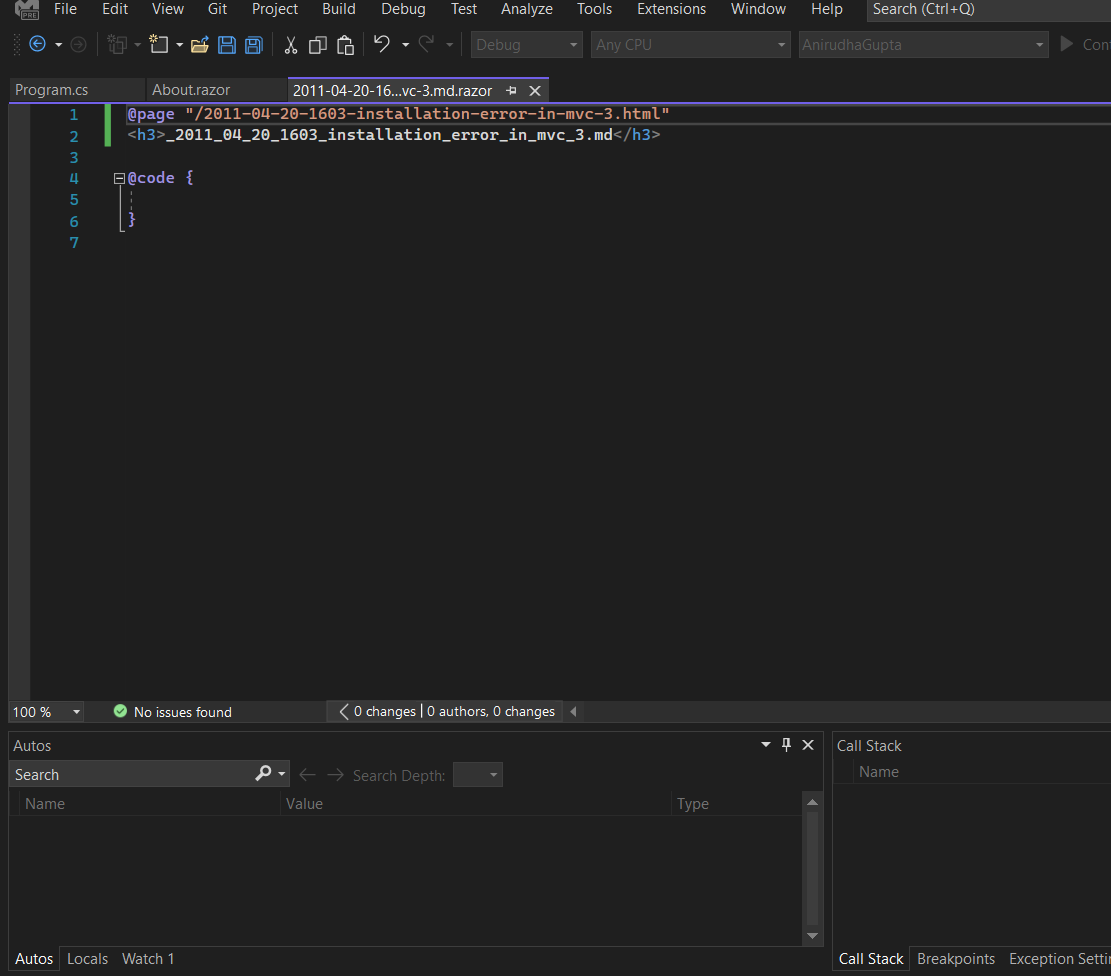Click the Save All icon
The height and width of the screenshot is (976, 1111).
pos(253,44)
